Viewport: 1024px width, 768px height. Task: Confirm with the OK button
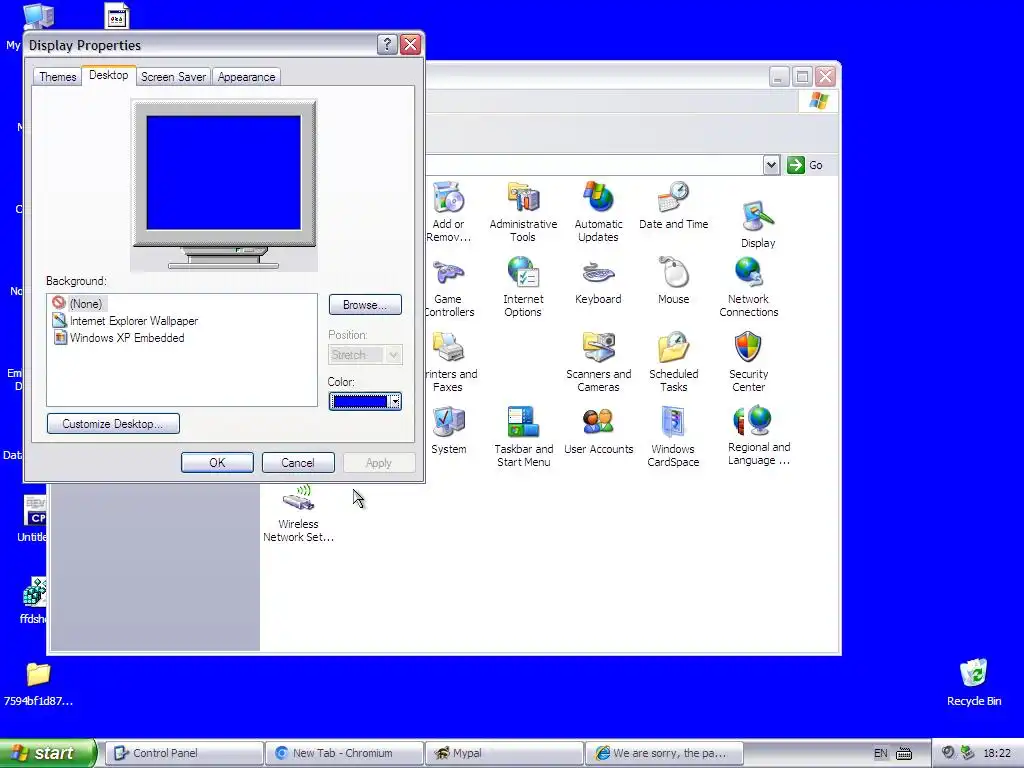(x=217, y=462)
